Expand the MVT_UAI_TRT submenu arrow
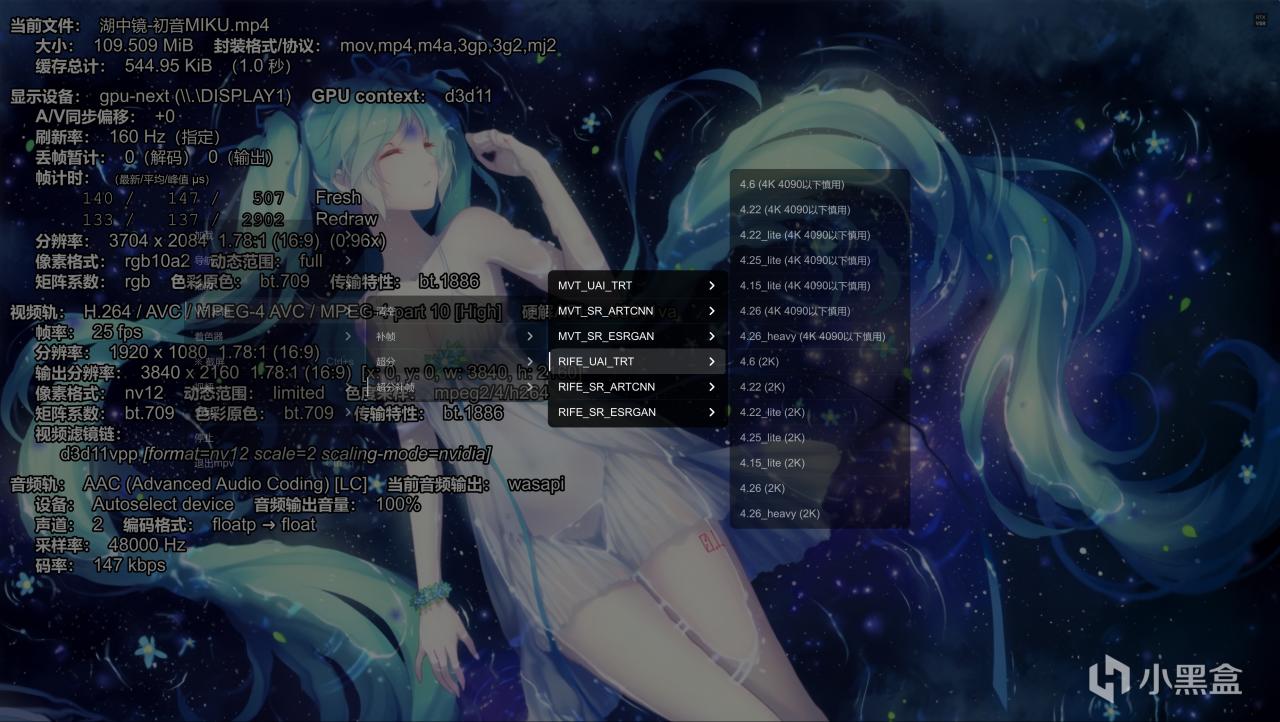This screenshot has height=722, width=1280. click(712, 286)
